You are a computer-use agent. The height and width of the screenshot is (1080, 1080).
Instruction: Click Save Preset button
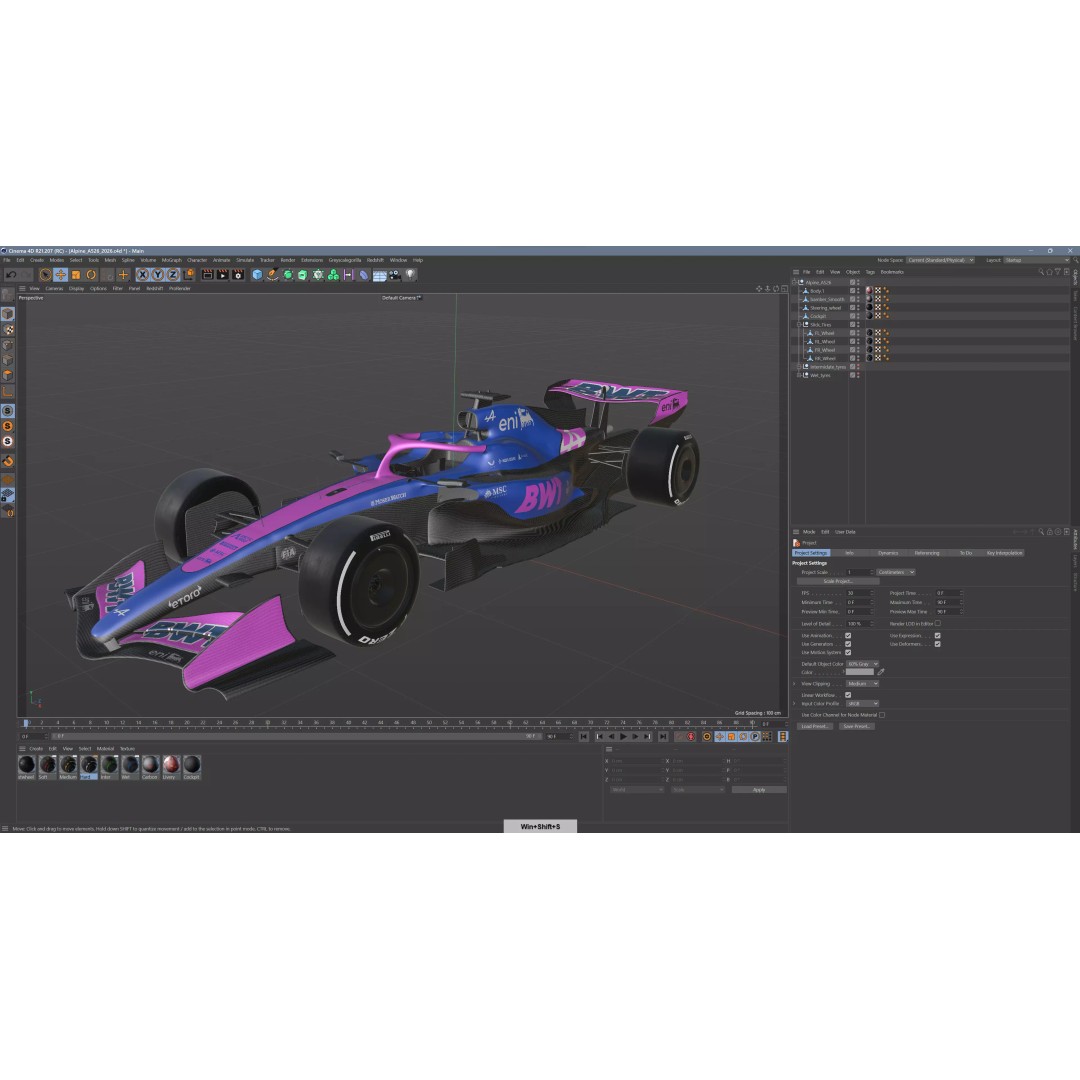(856, 727)
